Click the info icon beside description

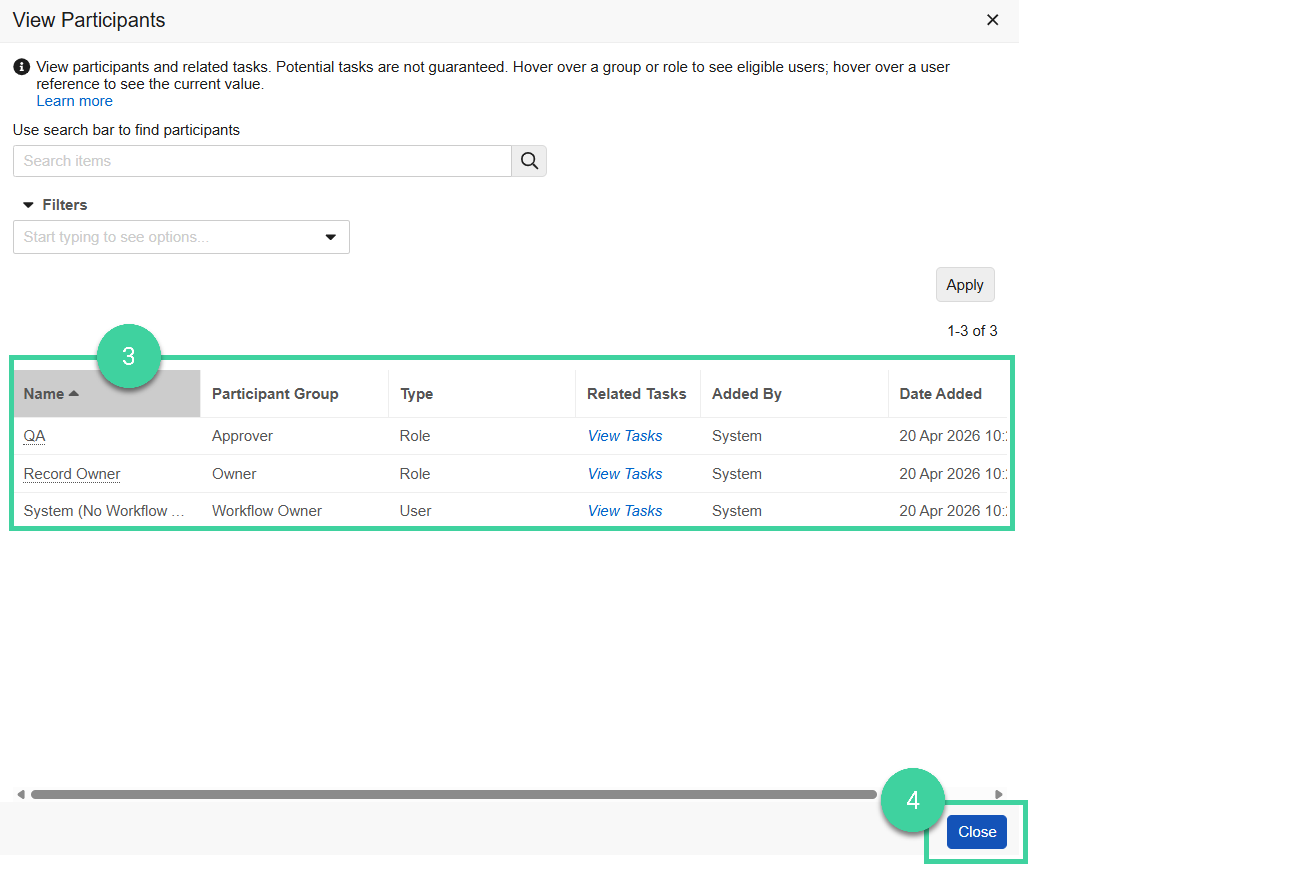tap(21, 67)
